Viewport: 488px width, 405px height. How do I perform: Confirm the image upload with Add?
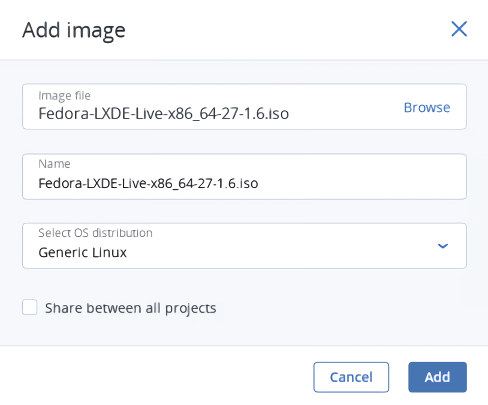[437, 377]
